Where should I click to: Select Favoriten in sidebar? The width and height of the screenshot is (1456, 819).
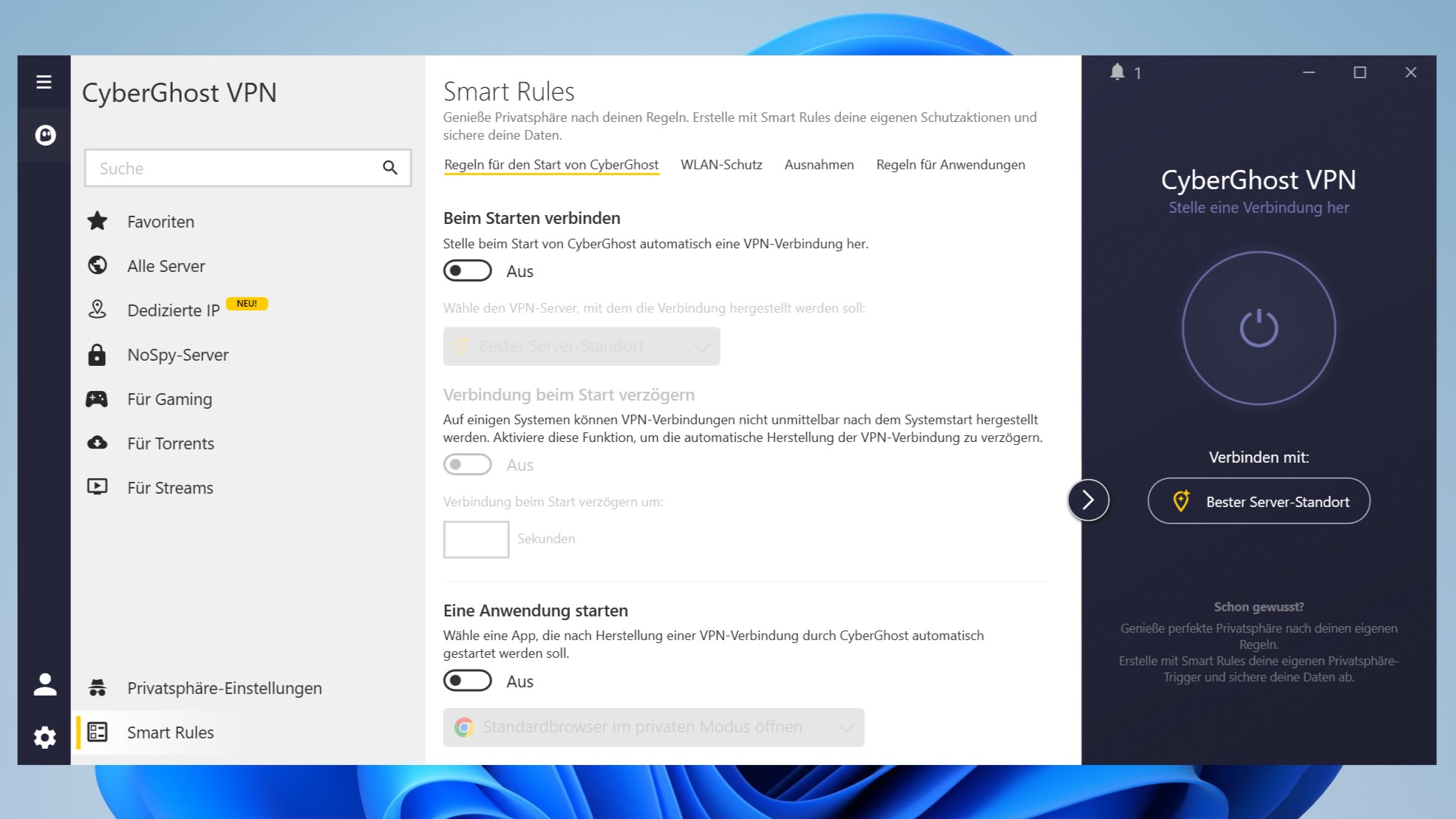click(248, 221)
